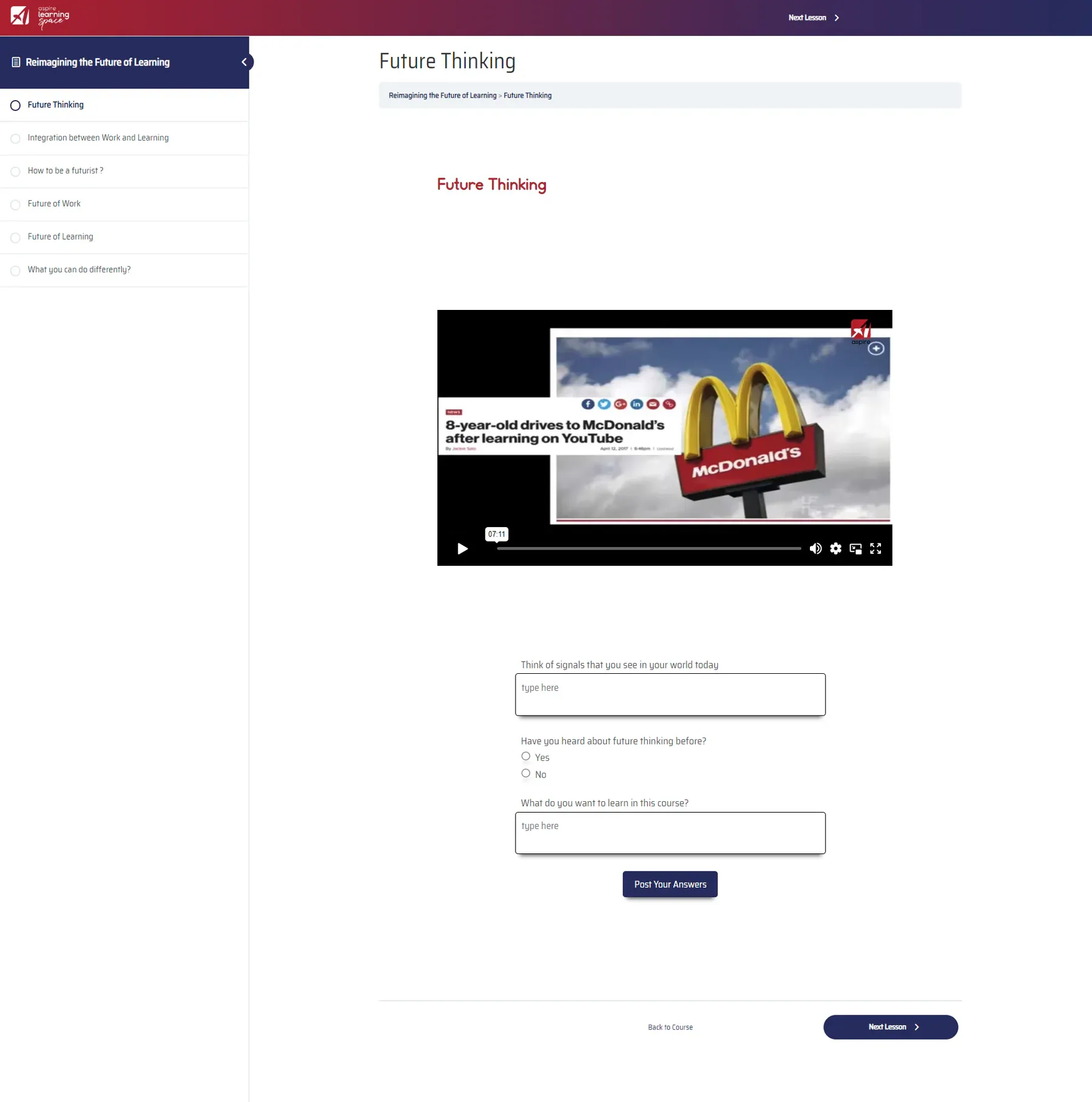Mute the video with the speaker icon

point(815,548)
